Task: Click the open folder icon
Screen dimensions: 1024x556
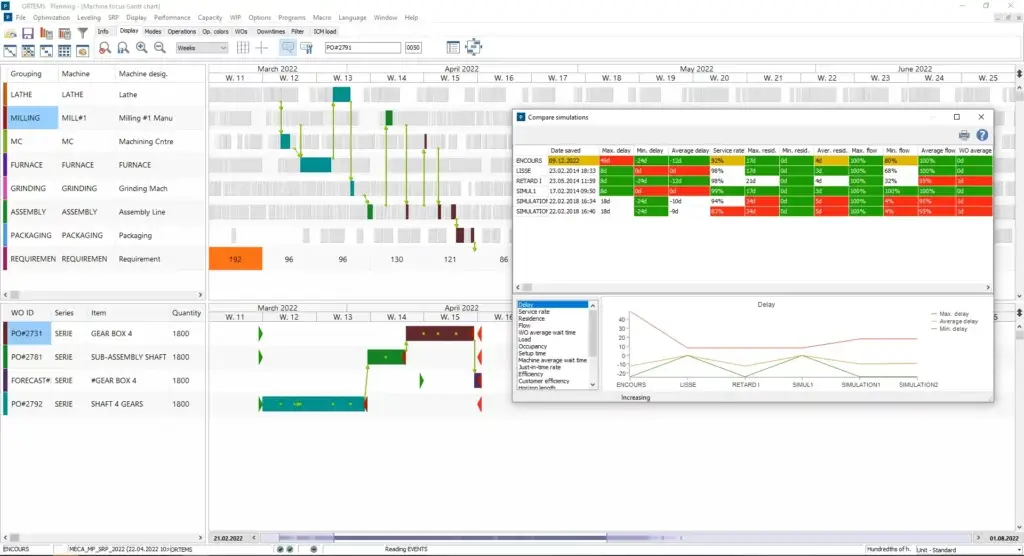Action: [10, 33]
